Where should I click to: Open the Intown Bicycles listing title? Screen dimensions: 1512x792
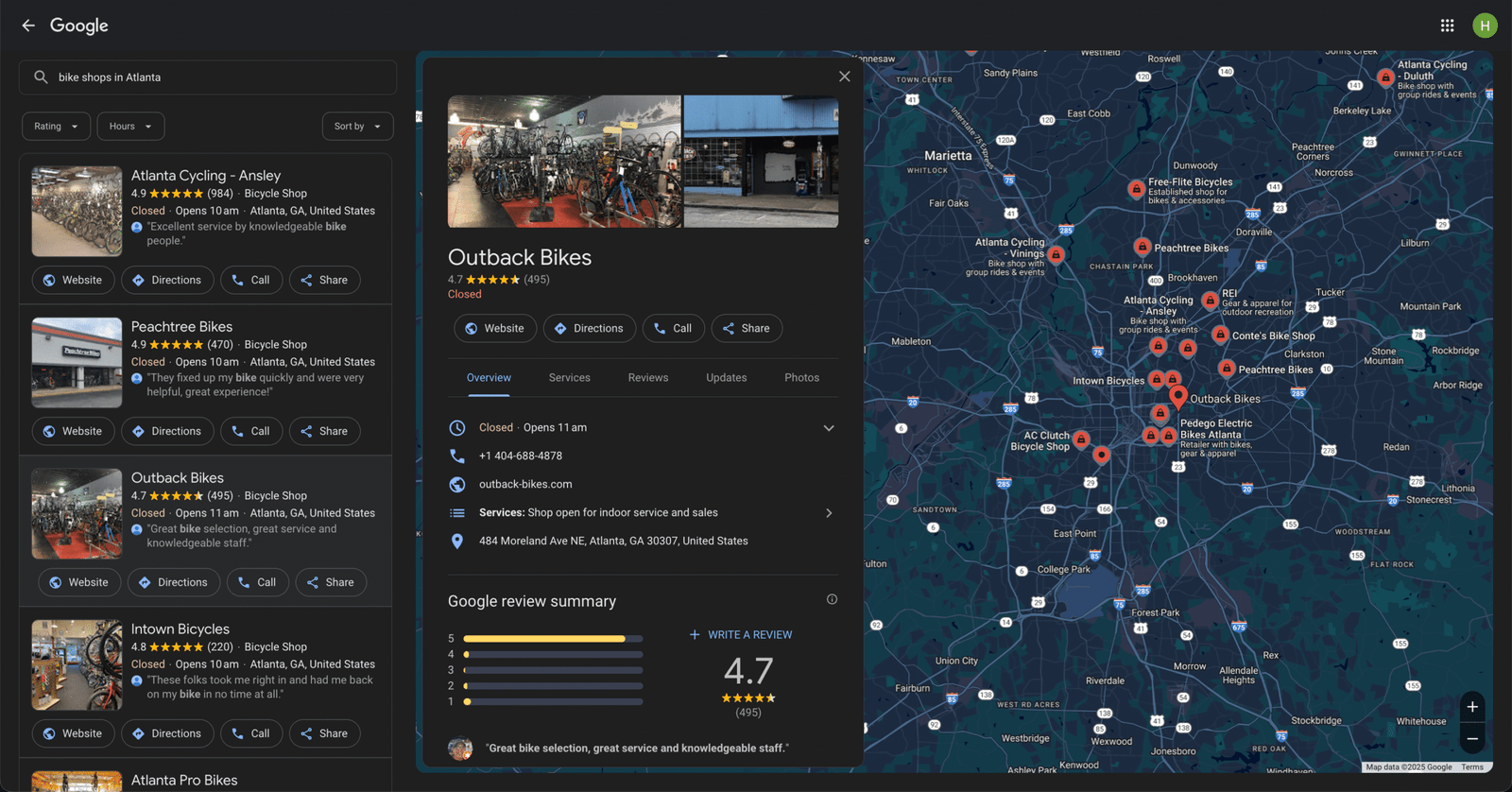click(x=180, y=628)
